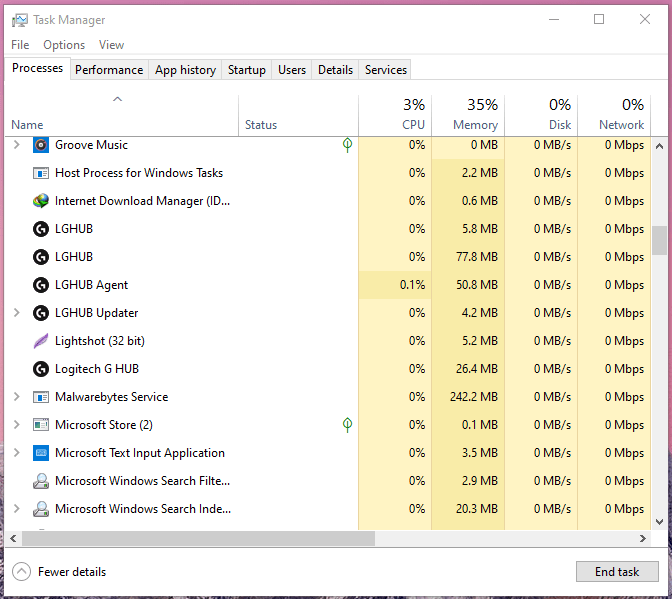Screen dimensions: 672x599
Task: Select the Malwarebytes Service process name
Action: [111, 397]
